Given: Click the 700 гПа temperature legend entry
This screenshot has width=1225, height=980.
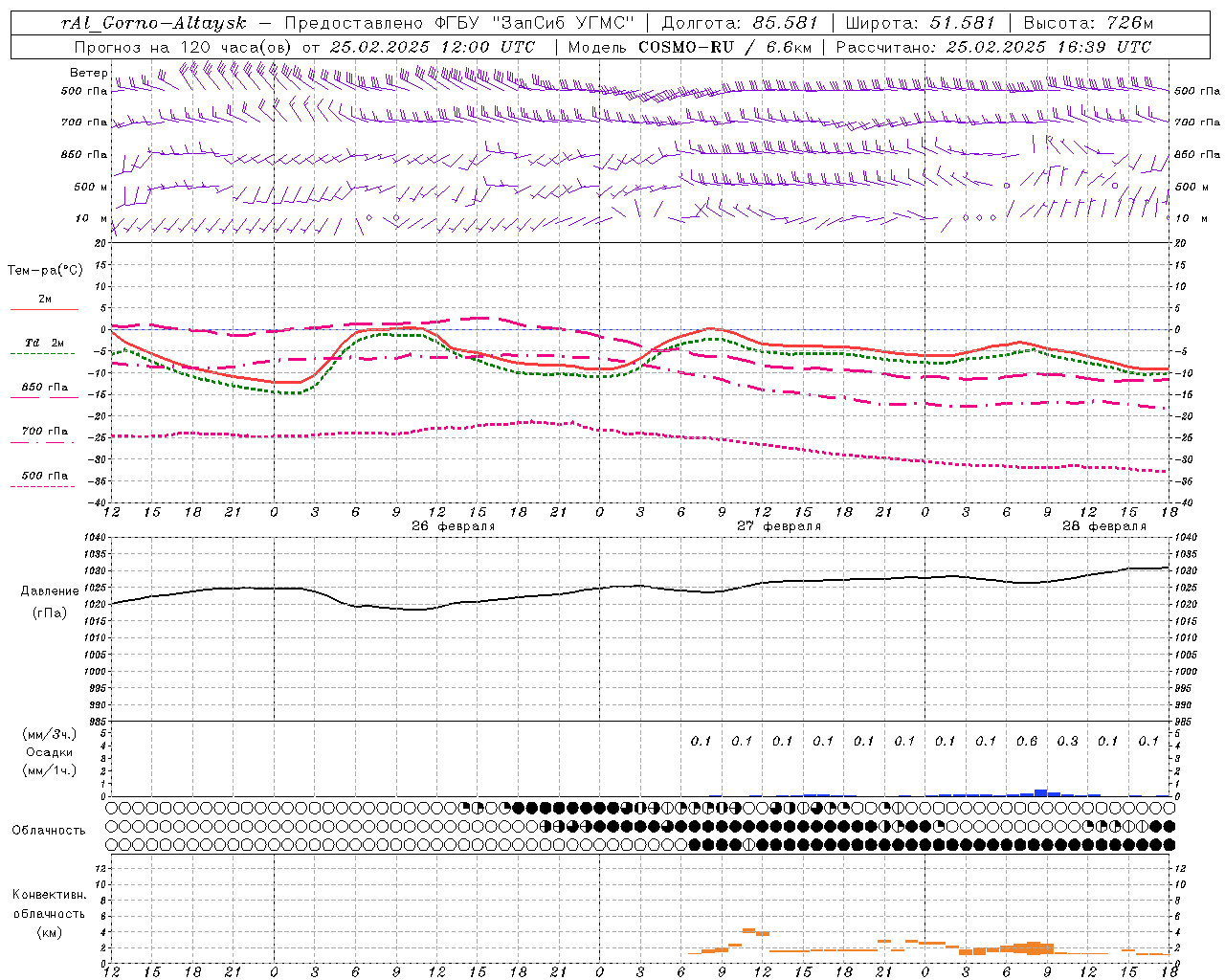Looking at the screenshot, I should point(45,432).
